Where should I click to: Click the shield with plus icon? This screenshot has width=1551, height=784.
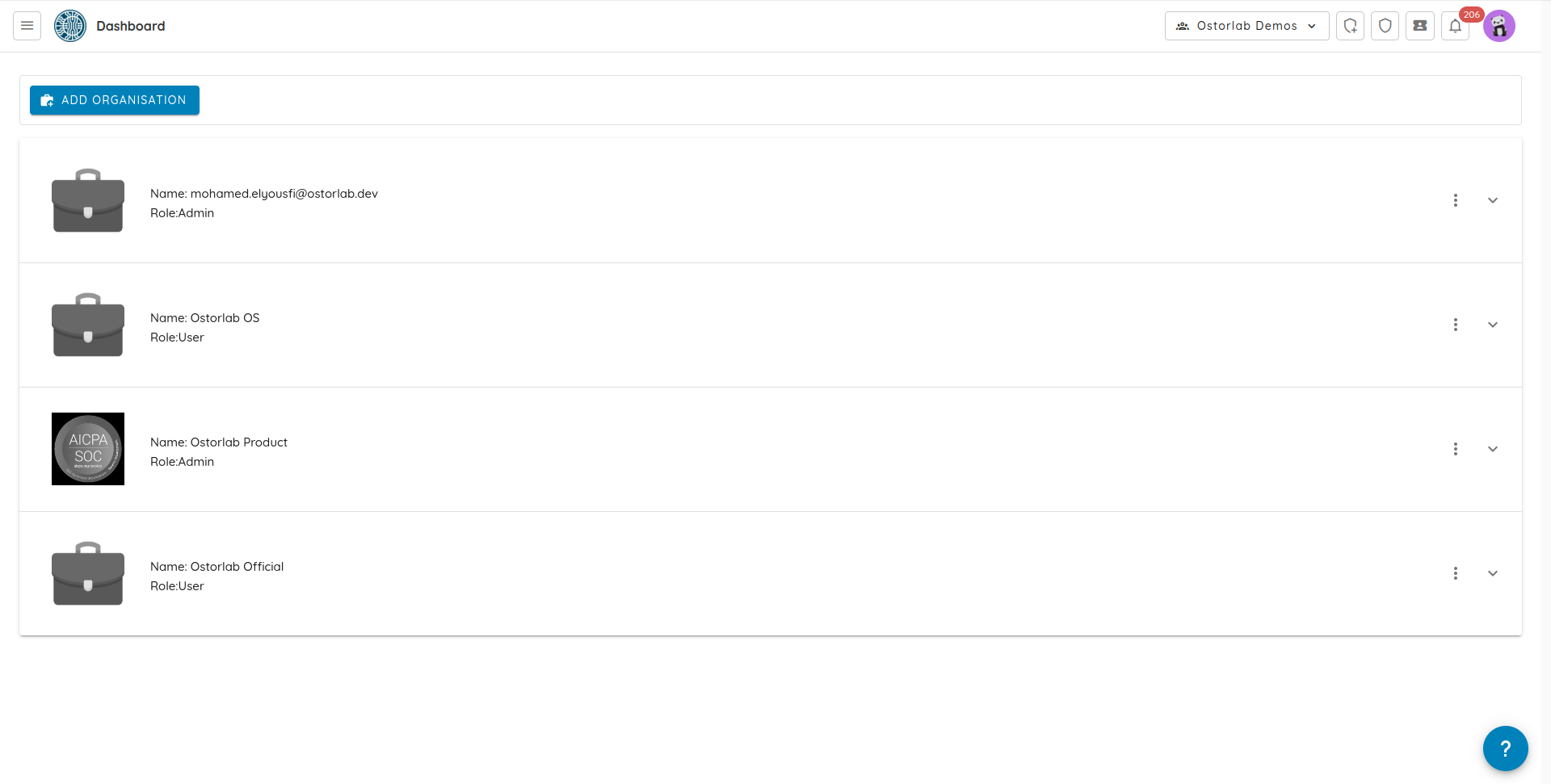1350,26
